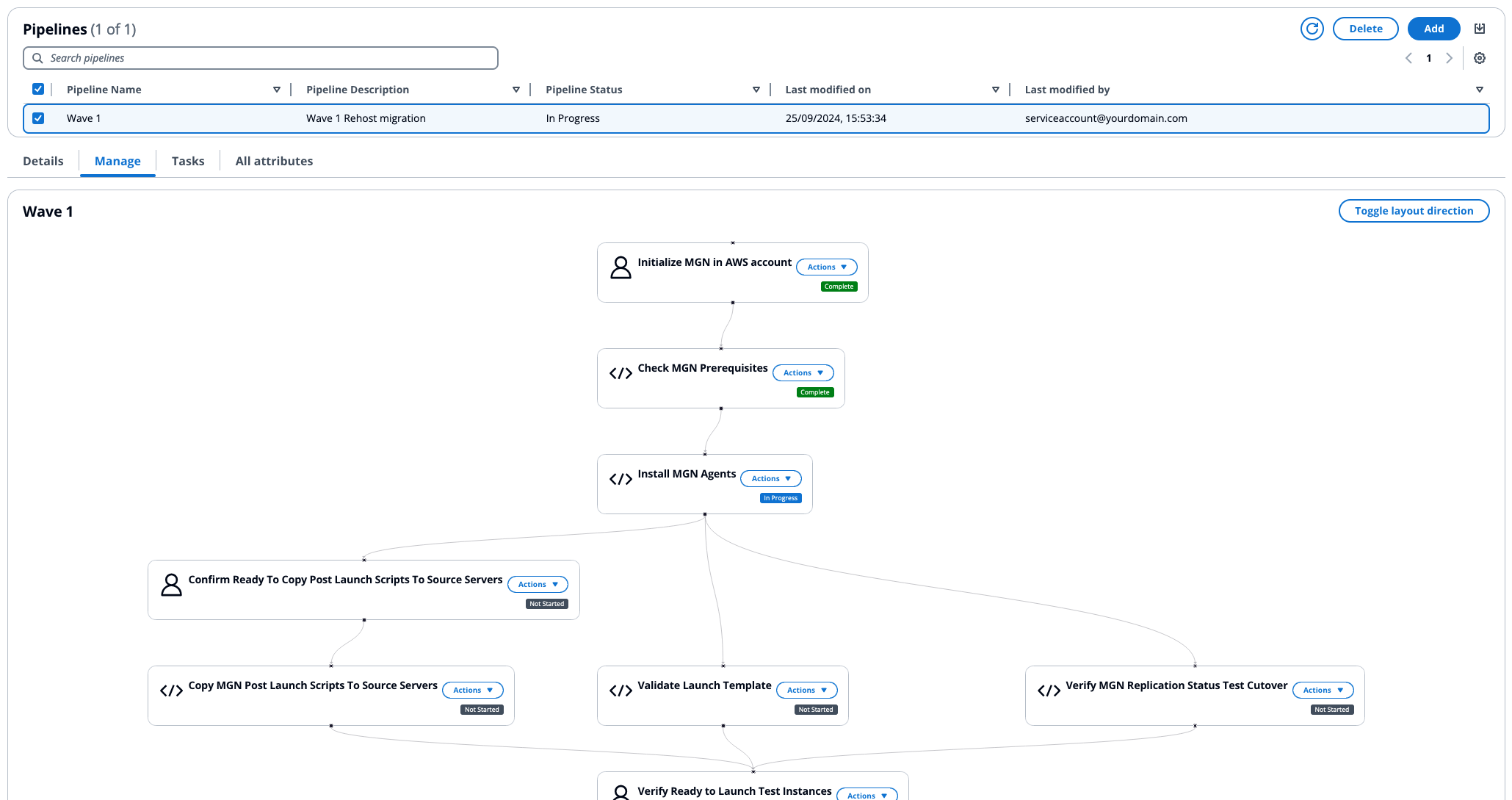Open Verify MGN Replication Status Actions dropdown
Viewport: 1512px width, 800px height.
[x=1323, y=690]
